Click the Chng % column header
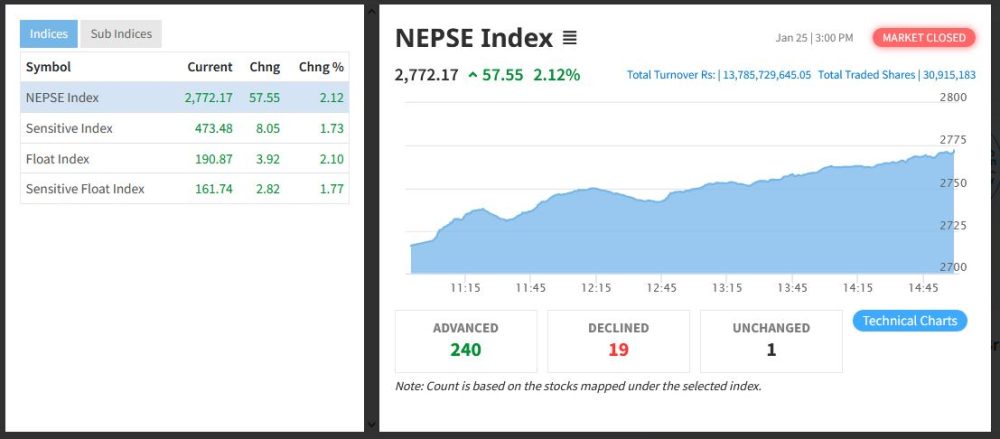Screen dimensions: 1000x439 [321, 67]
